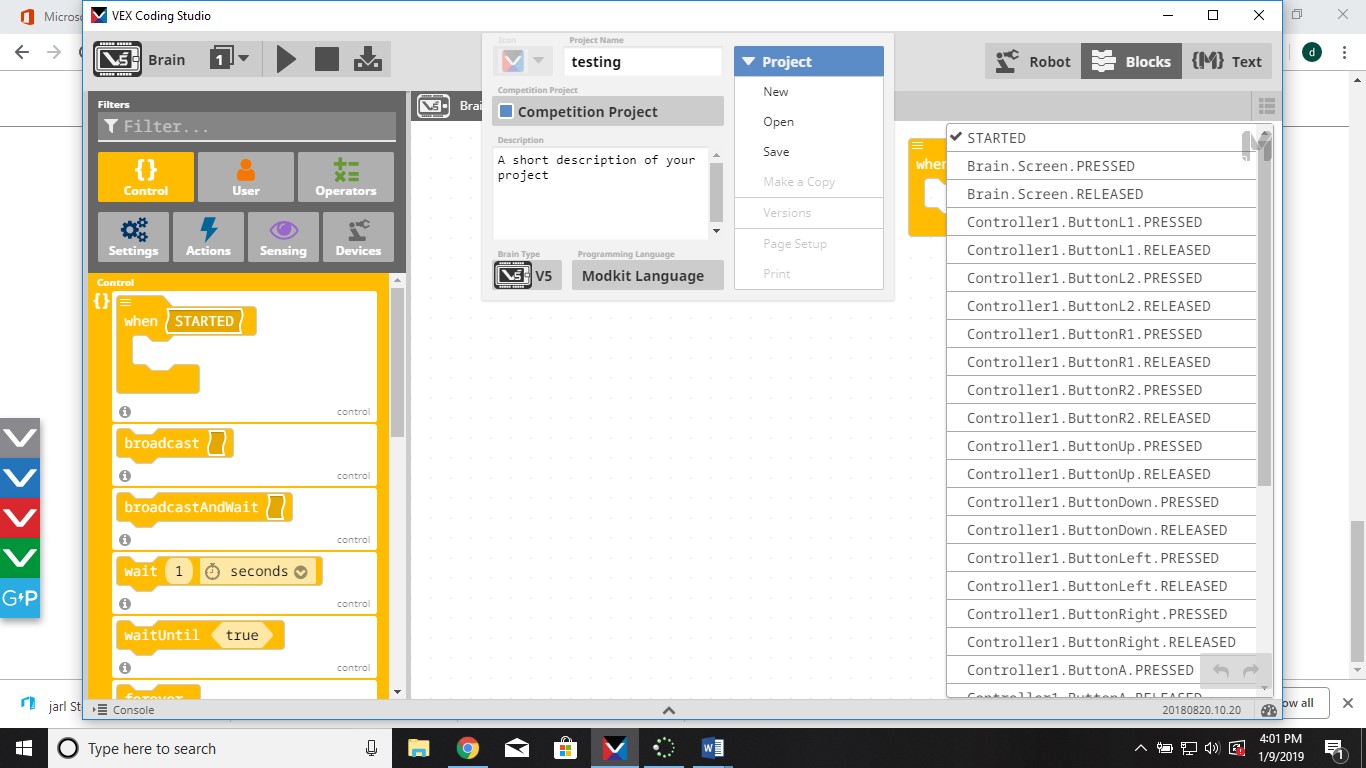Download the program to the V5 Brain
Screen dimensions: 1366x768
(367, 59)
